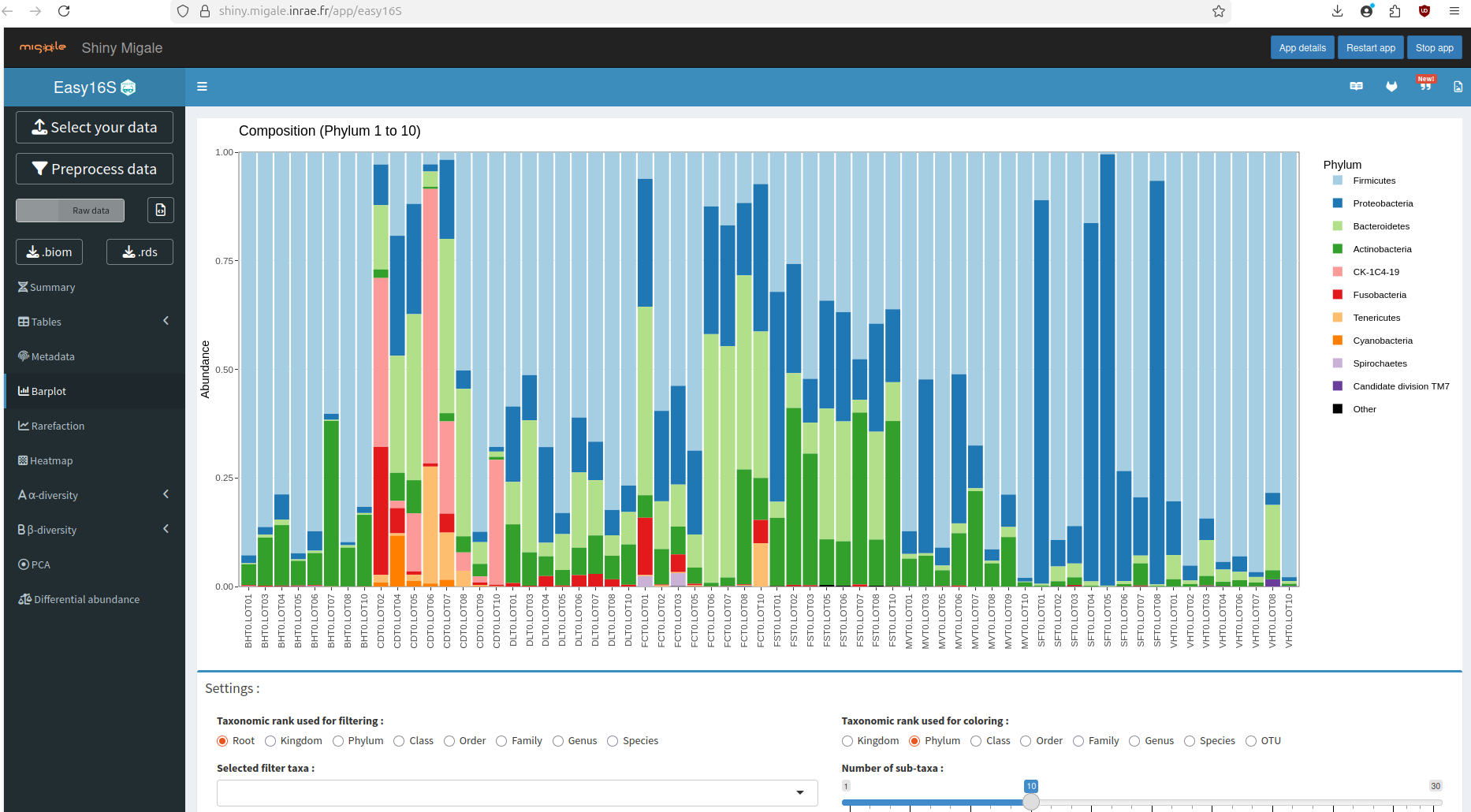Viewport: 1471px width, 812px height.
Task: Go to the Heatmap sidebar item
Action: coord(51,460)
